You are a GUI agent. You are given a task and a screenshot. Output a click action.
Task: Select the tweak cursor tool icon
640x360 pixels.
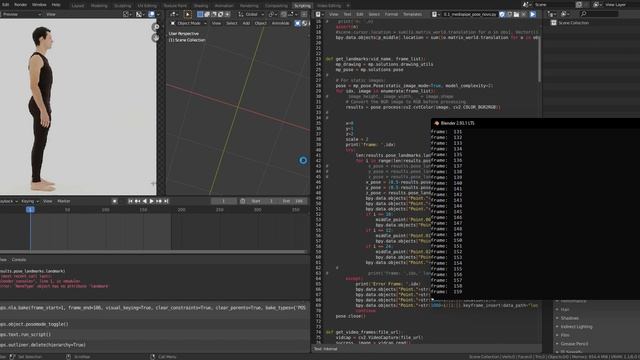188,14
